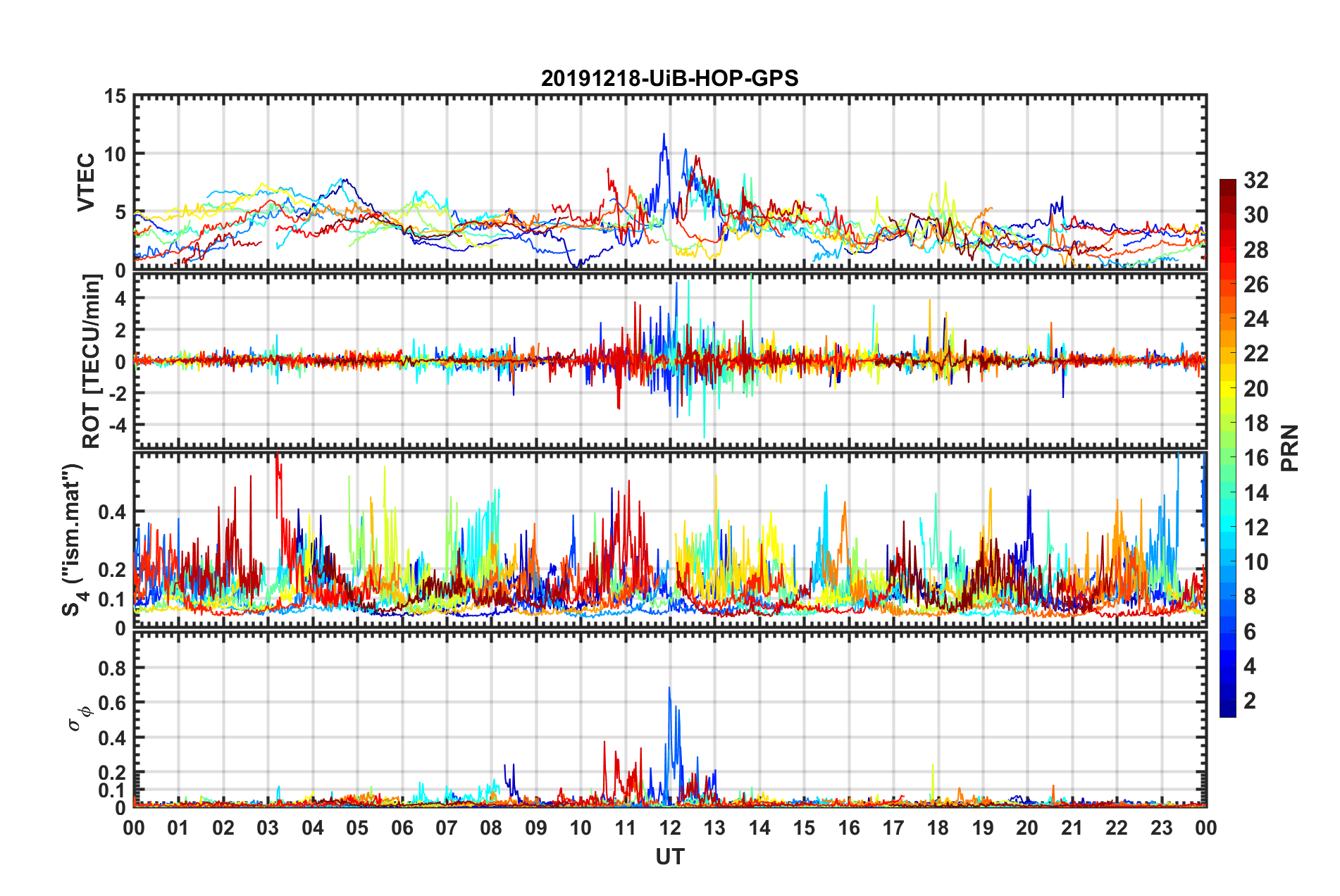The image size is (1340, 896).
Task: Click hour tick 21 on the UT axis
Action: 1072,828
